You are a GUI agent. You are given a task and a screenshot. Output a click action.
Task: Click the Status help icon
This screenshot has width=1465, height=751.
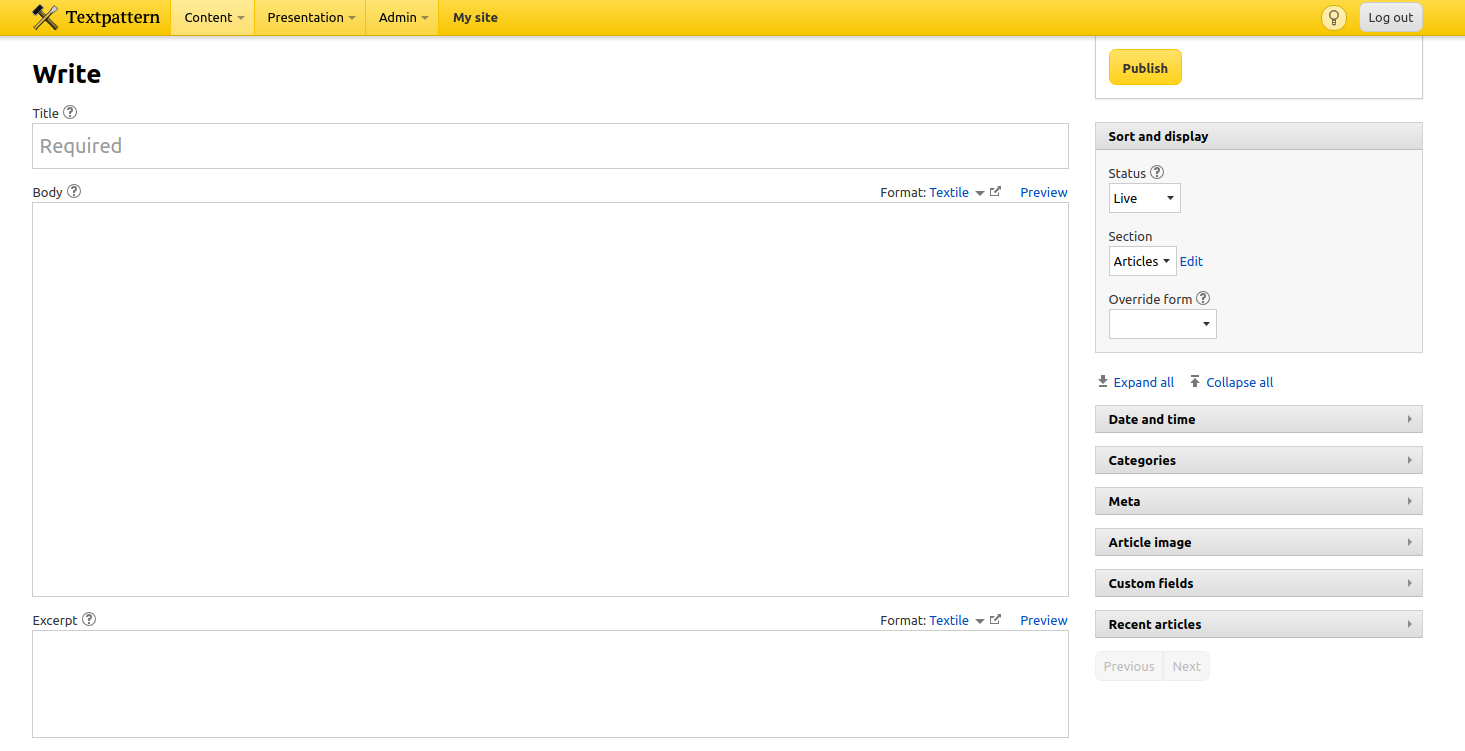[1157, 173]
